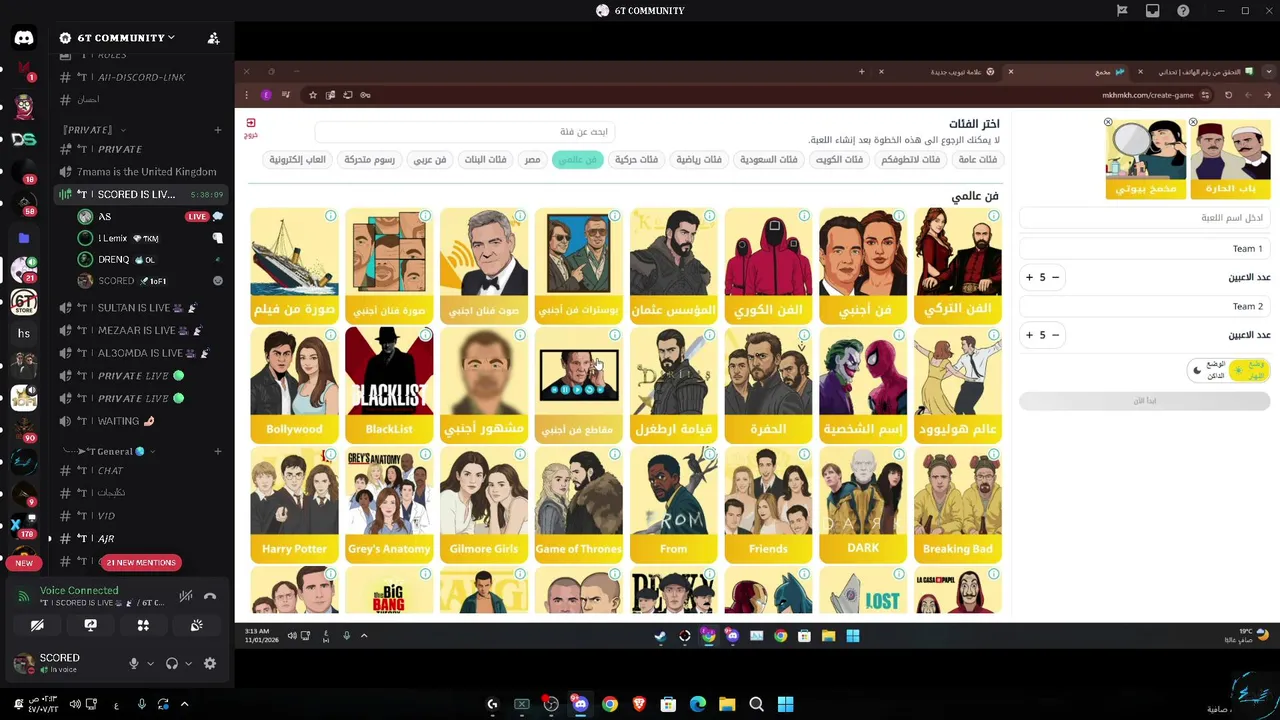Viewport: 1280px width, 720px height.
Task: Remove مخمخ بيوتي selected category
Action: click(x=1108, y=122)
